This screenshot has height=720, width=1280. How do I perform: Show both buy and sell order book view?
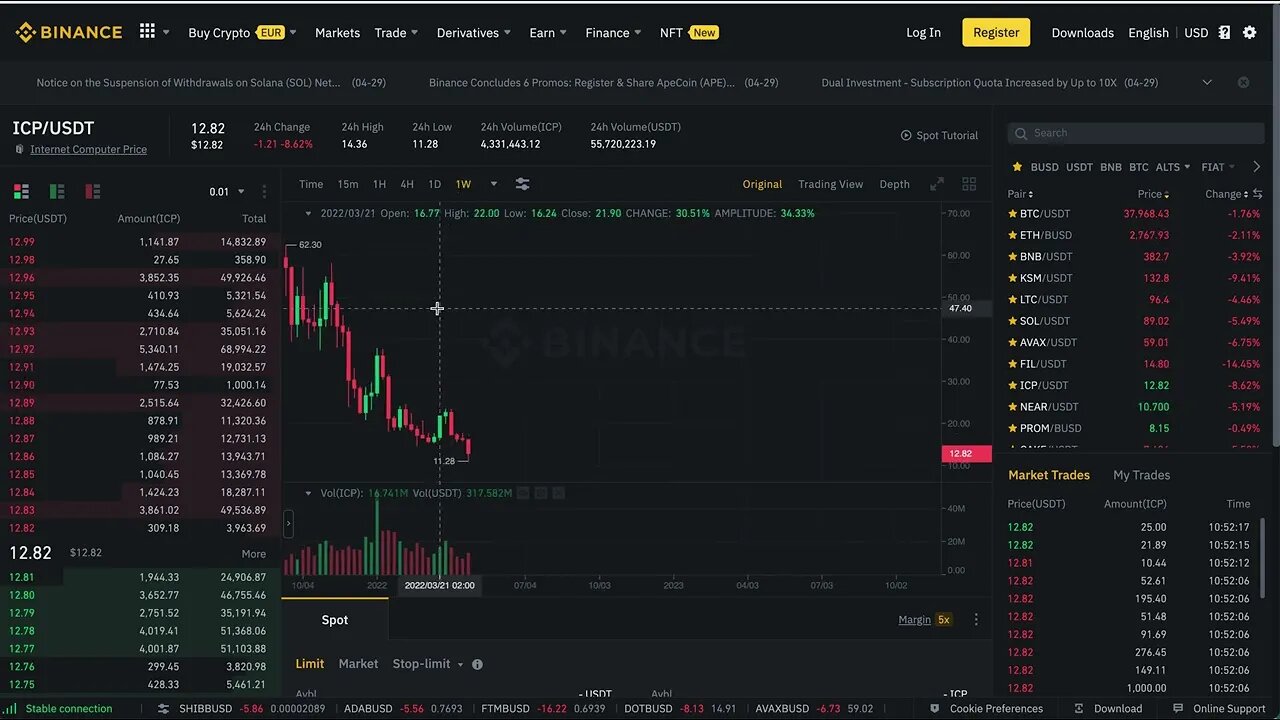tap(21, 191)
